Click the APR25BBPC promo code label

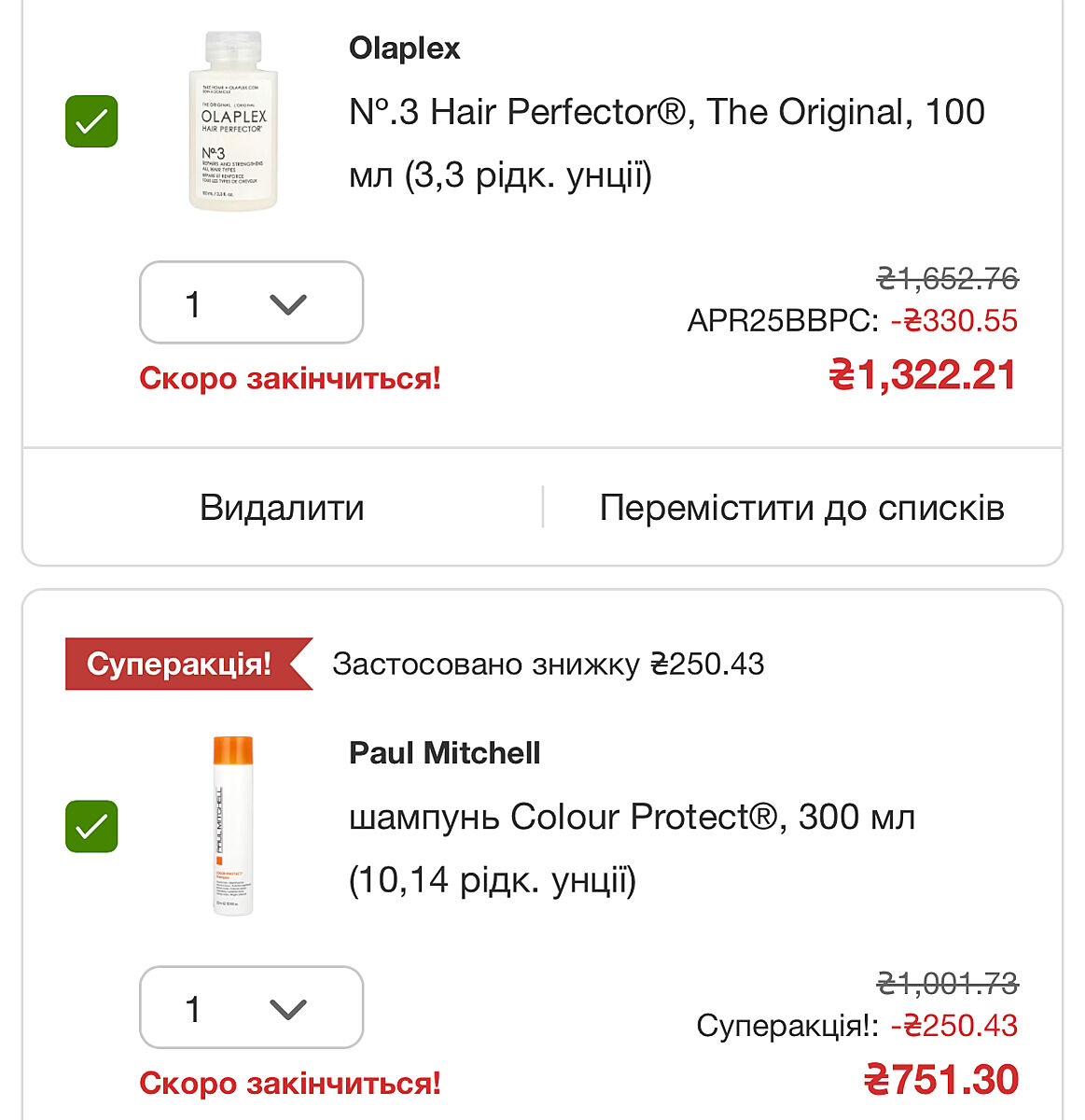click(x=782, y=321)
